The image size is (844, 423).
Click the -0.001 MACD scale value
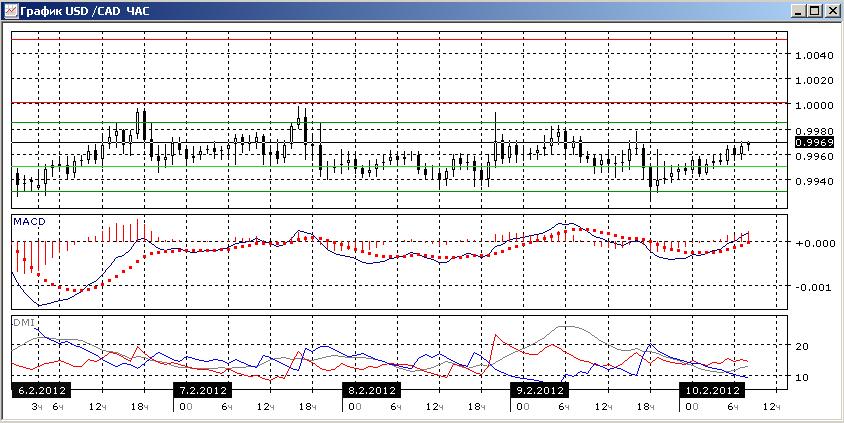(814, 287)
